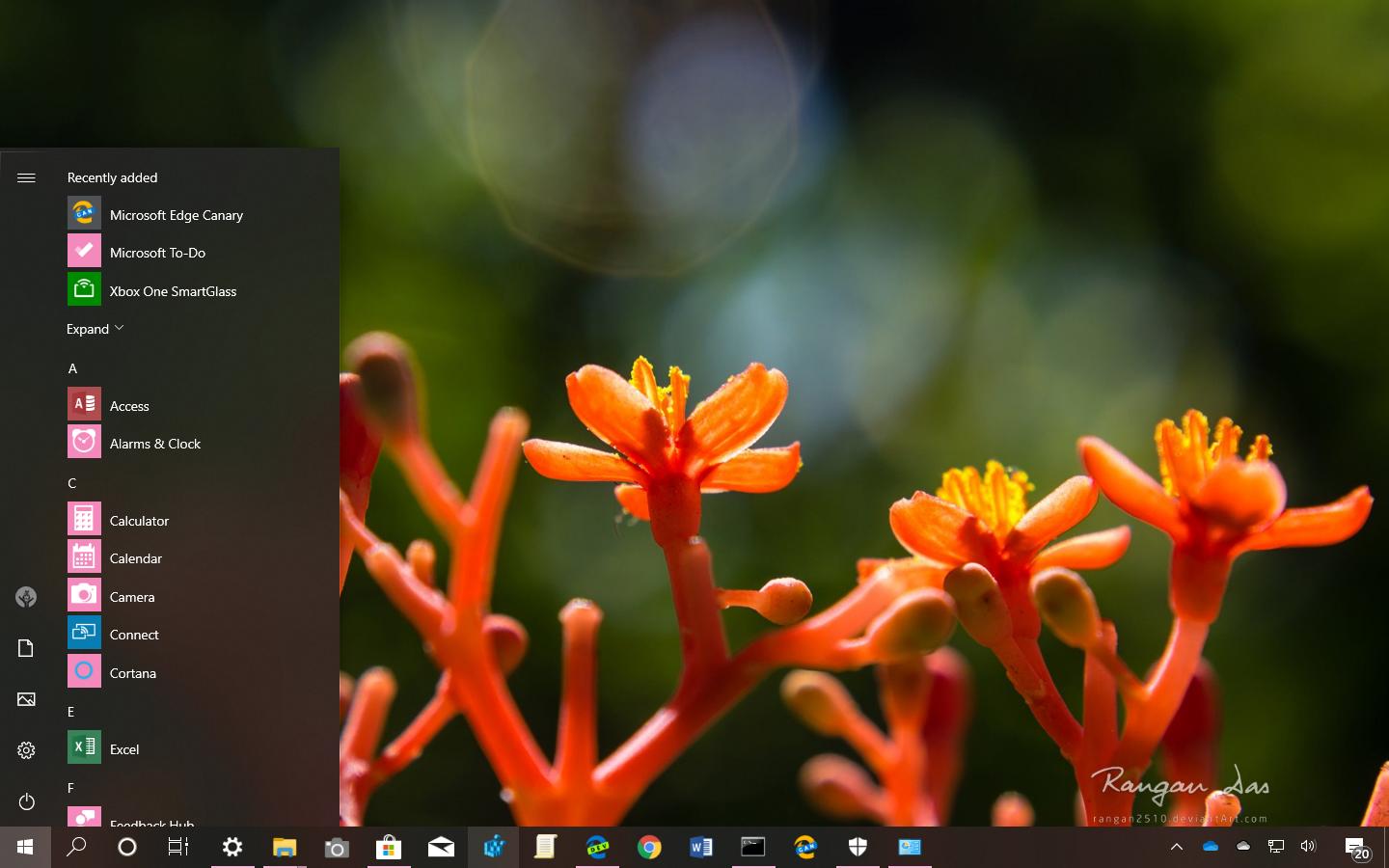Image resolution: width=1389 pixels, height=868 pixels.
Task: Open the volume control in the tray
Action: [1308, 848]
